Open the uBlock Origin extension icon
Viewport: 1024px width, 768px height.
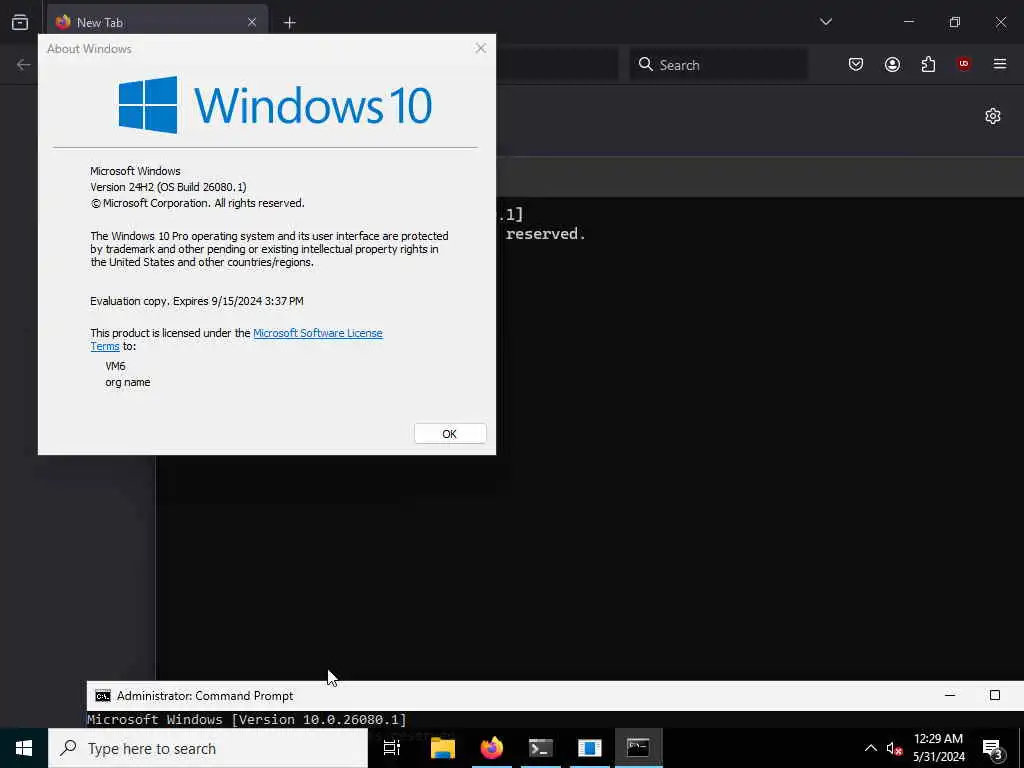[963, 64]
